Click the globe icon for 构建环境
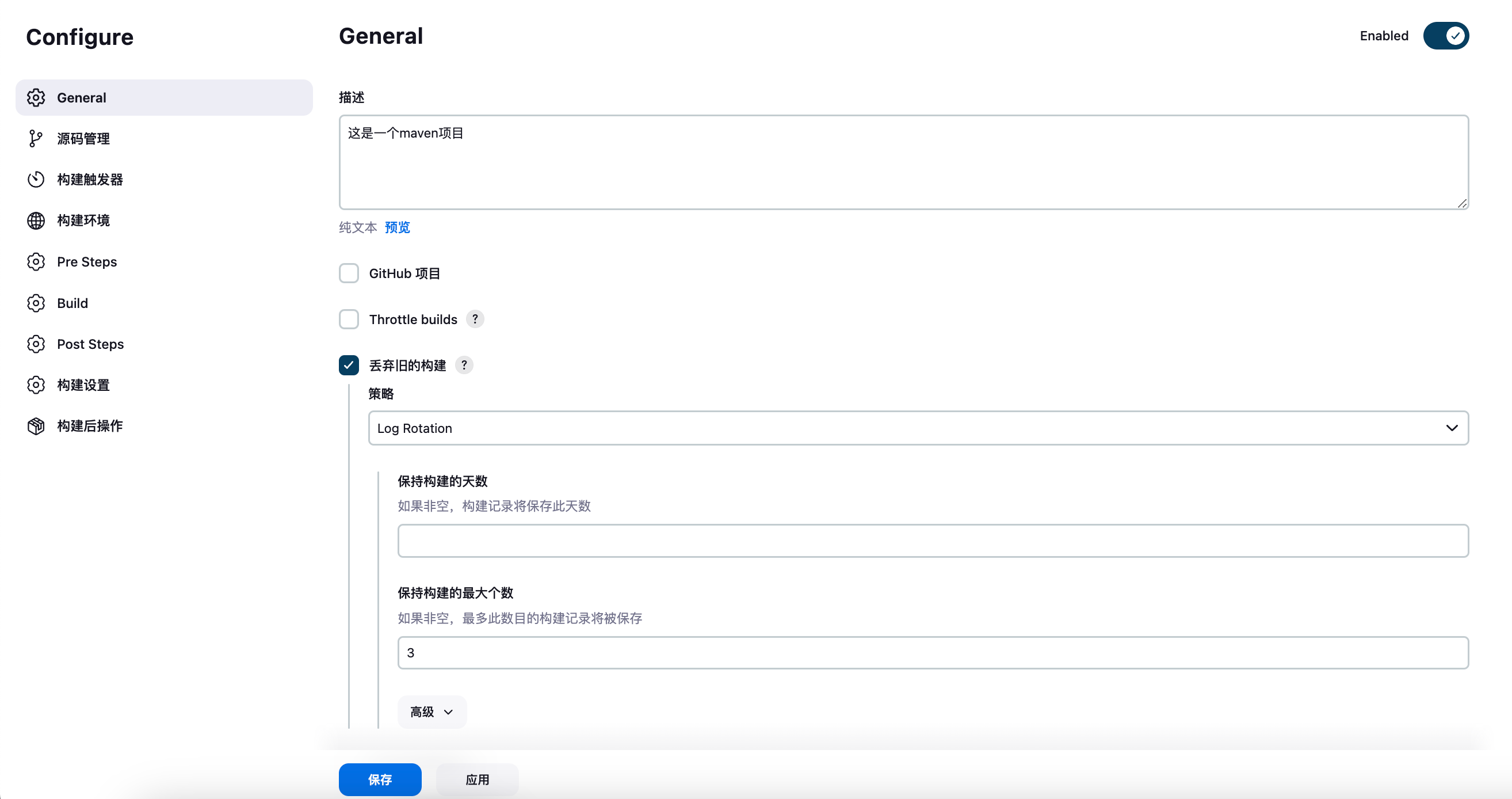 (x=36, y=220)
